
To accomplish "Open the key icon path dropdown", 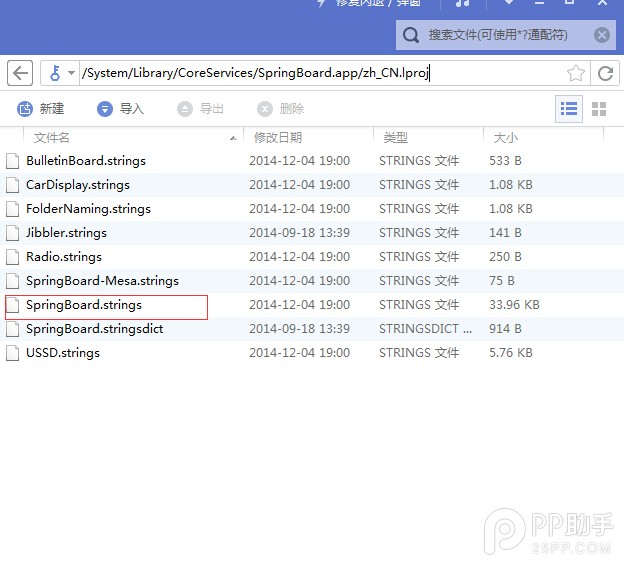I will (x=61, y=73).
